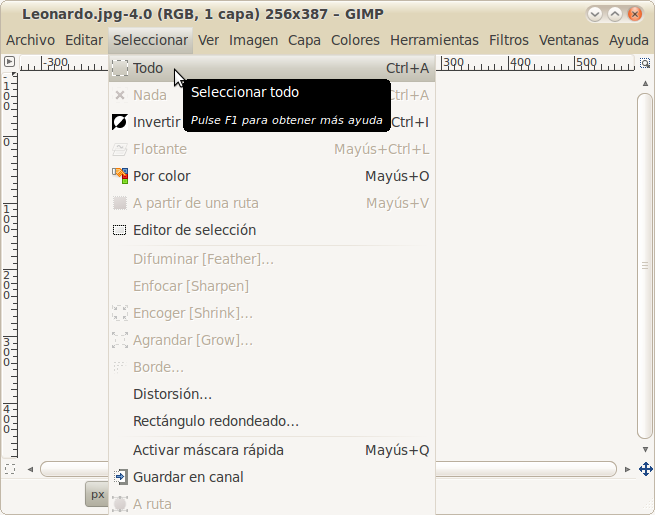Click the navigation cross icon at bottom right
This screenshot has height=515, width=655.
[646, 469]
